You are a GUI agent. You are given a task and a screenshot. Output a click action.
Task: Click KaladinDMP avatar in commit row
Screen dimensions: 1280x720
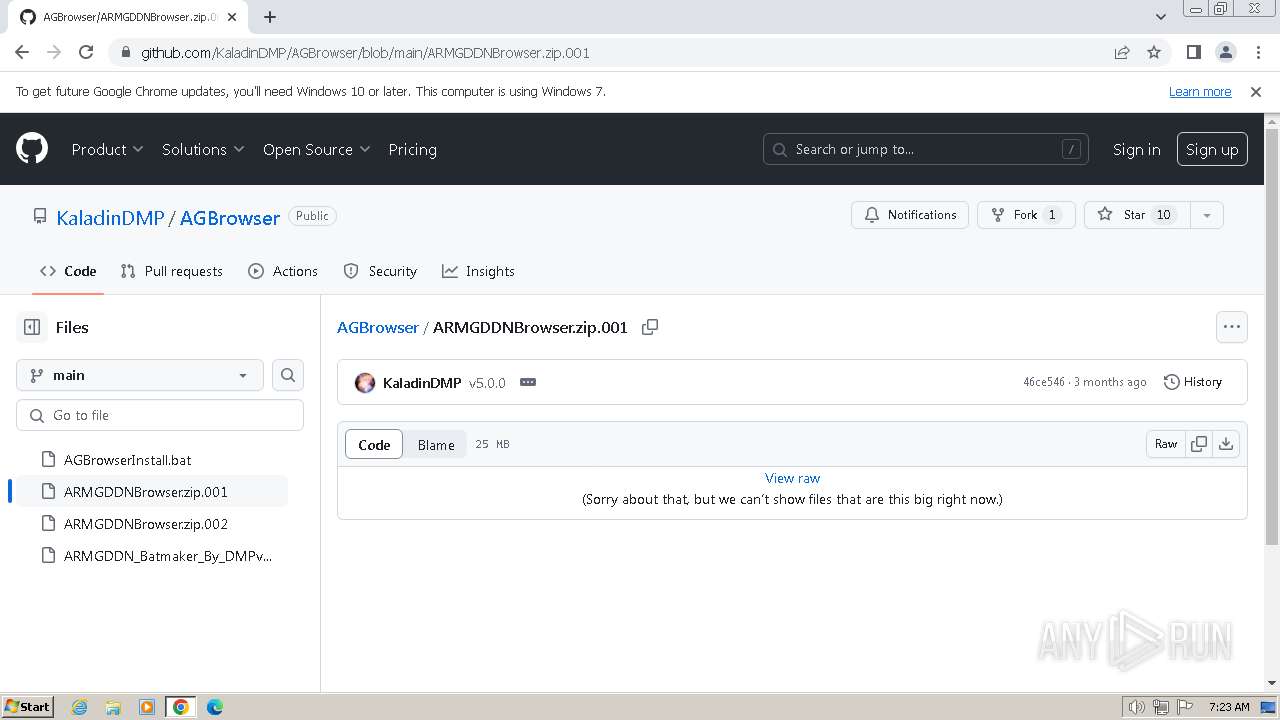tap(365, 383)
